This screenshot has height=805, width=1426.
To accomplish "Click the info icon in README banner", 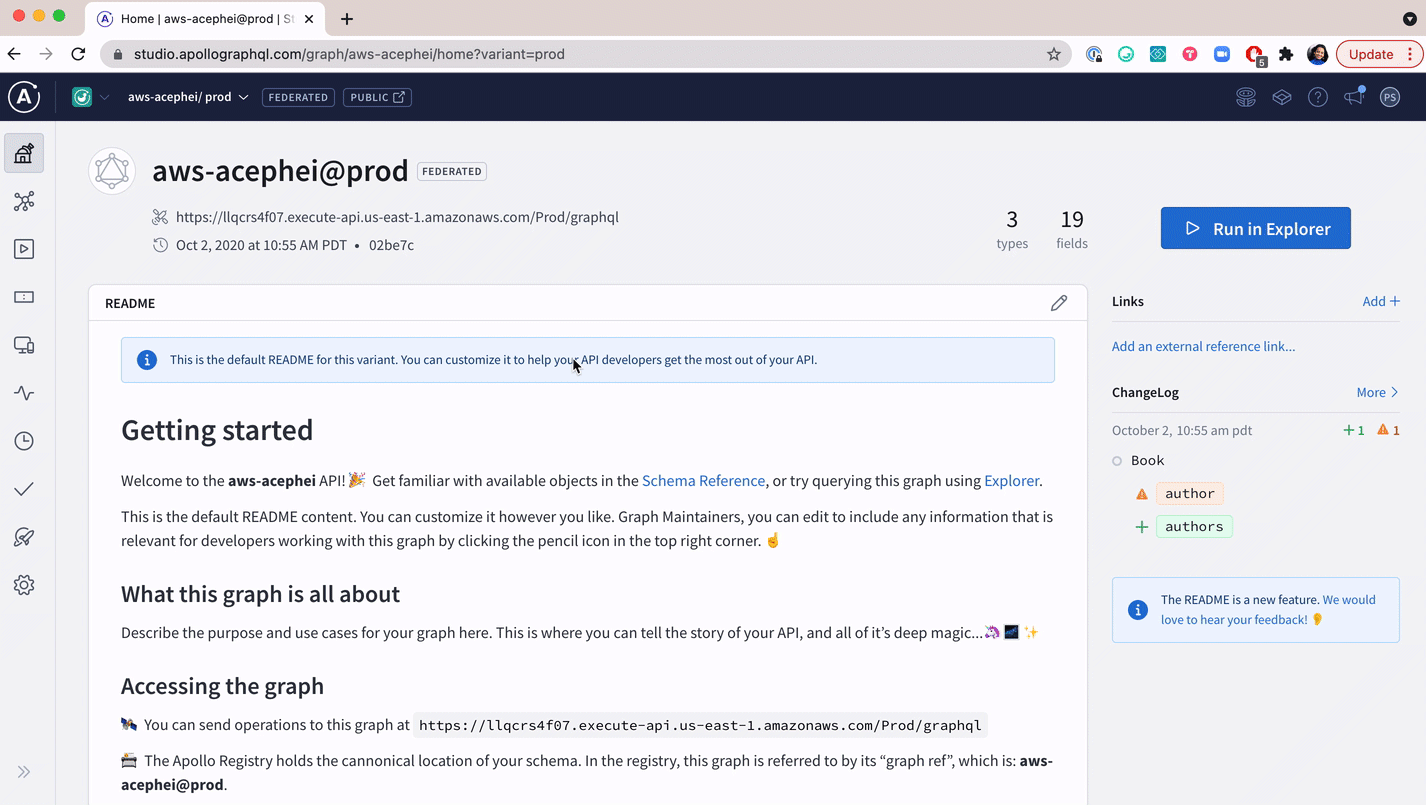I will (x=147, y=360).
